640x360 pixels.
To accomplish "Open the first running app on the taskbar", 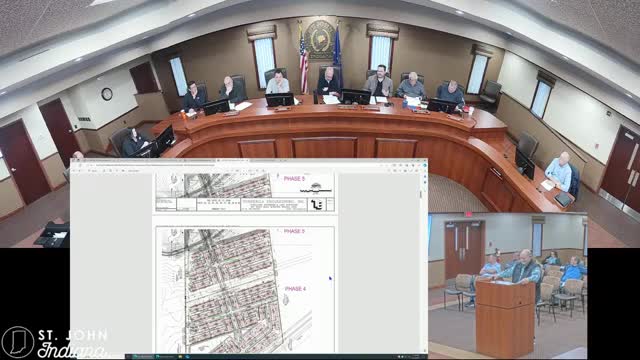I will [142, 357].
